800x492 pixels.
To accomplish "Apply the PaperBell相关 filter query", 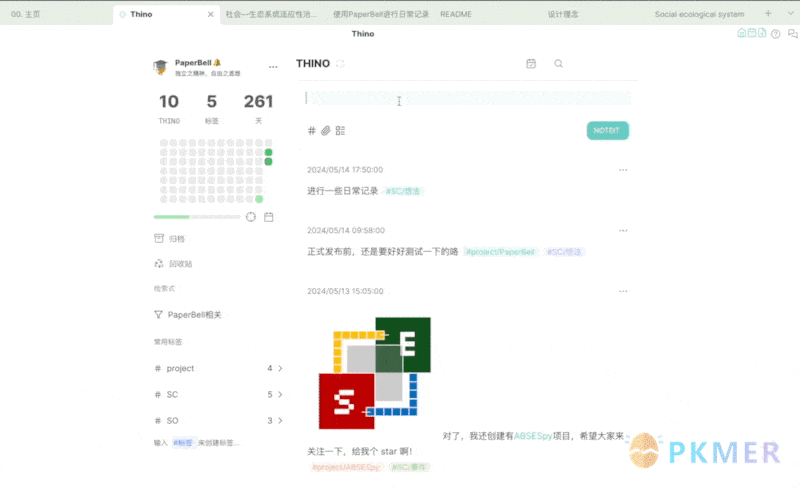I will [188, 314].
